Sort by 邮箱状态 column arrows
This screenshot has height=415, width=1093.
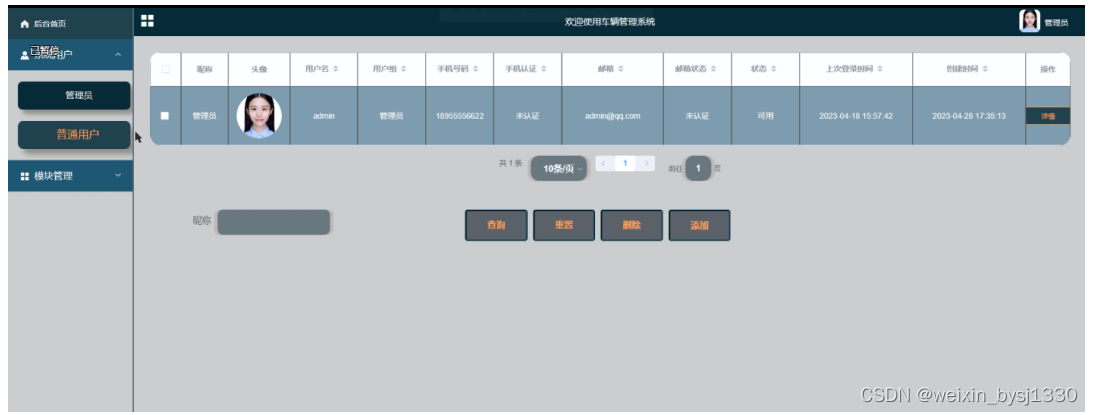[713, 69]
